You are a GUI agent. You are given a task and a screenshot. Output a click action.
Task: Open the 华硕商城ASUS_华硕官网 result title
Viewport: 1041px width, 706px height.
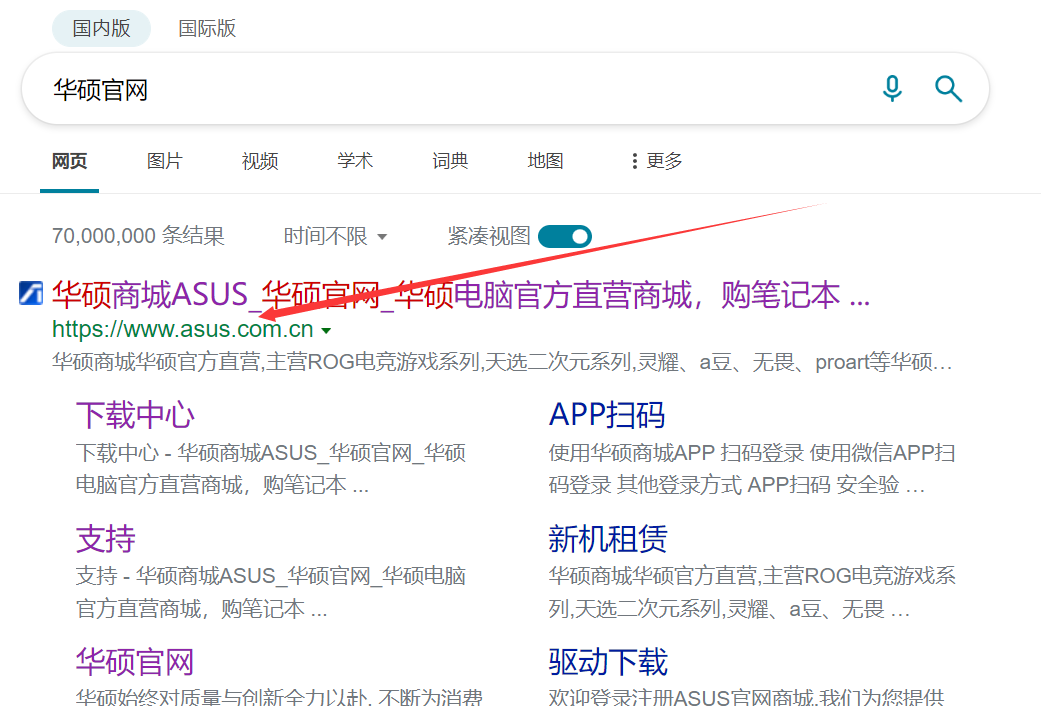[461, 295]
